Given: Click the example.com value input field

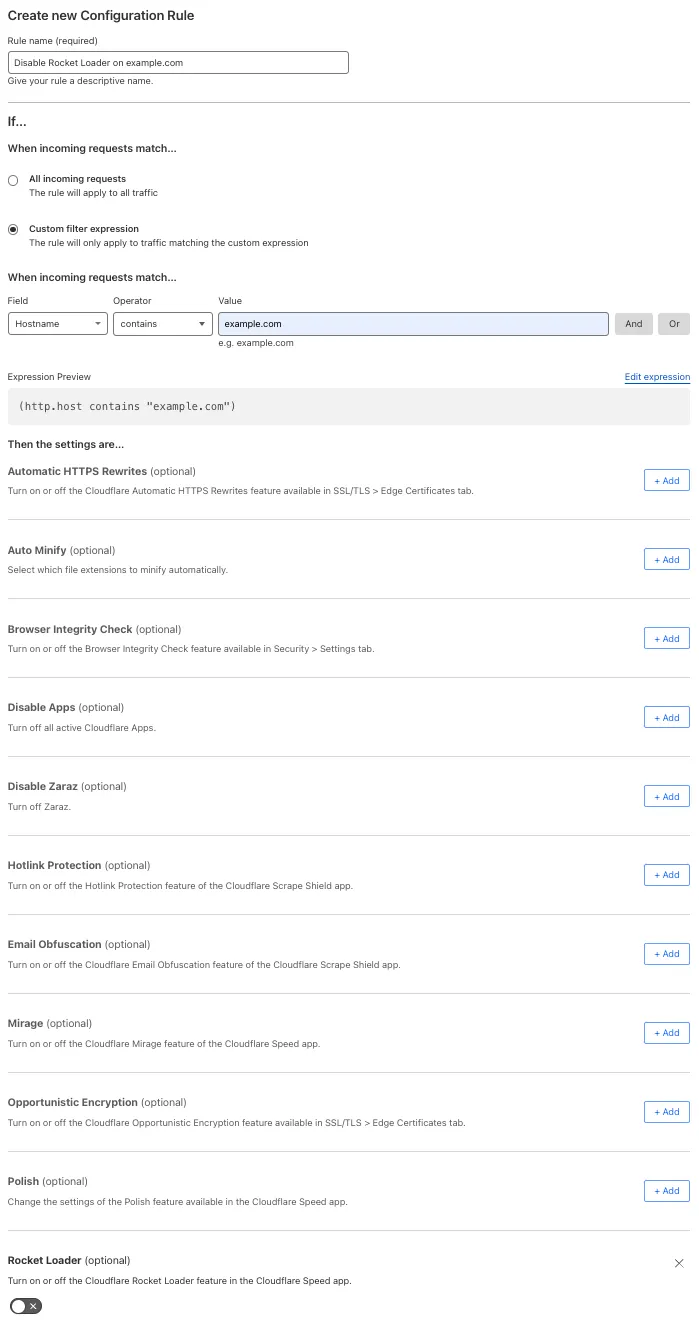Looking at the screenshot, I should (x=412, y=324).
